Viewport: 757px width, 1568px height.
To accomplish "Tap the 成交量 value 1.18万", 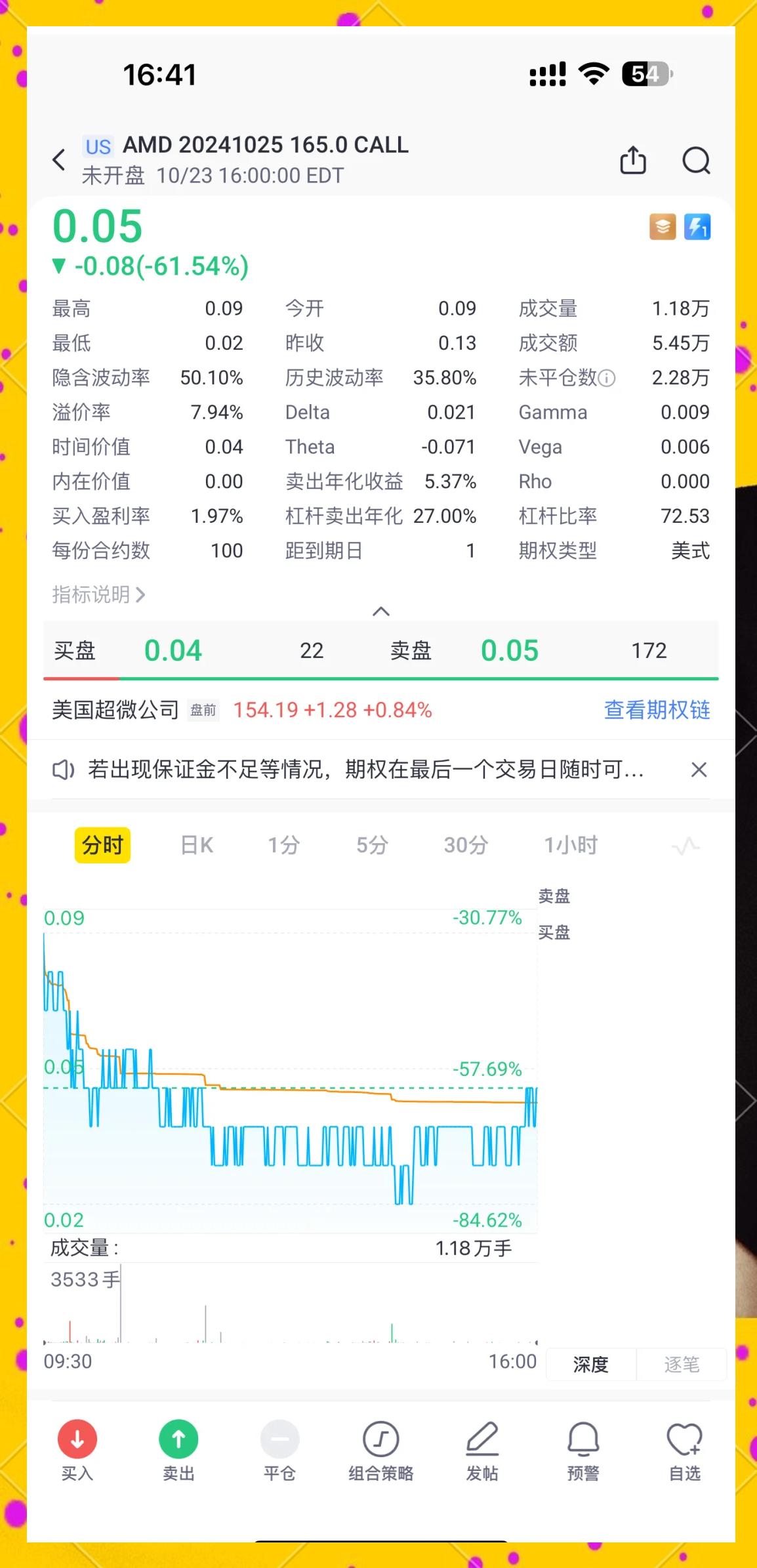I will coord(681,308).
